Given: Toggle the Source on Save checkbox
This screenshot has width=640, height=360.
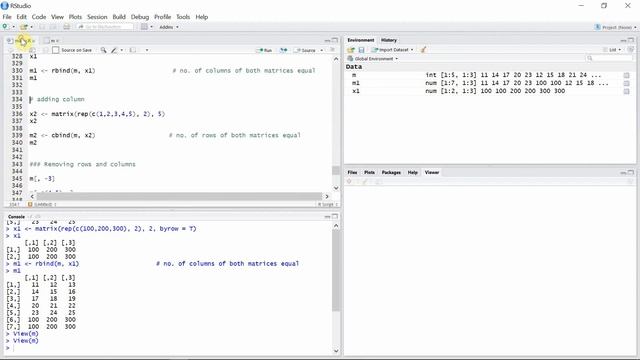Looking at the screenshot, I should [x=56, y=50].
